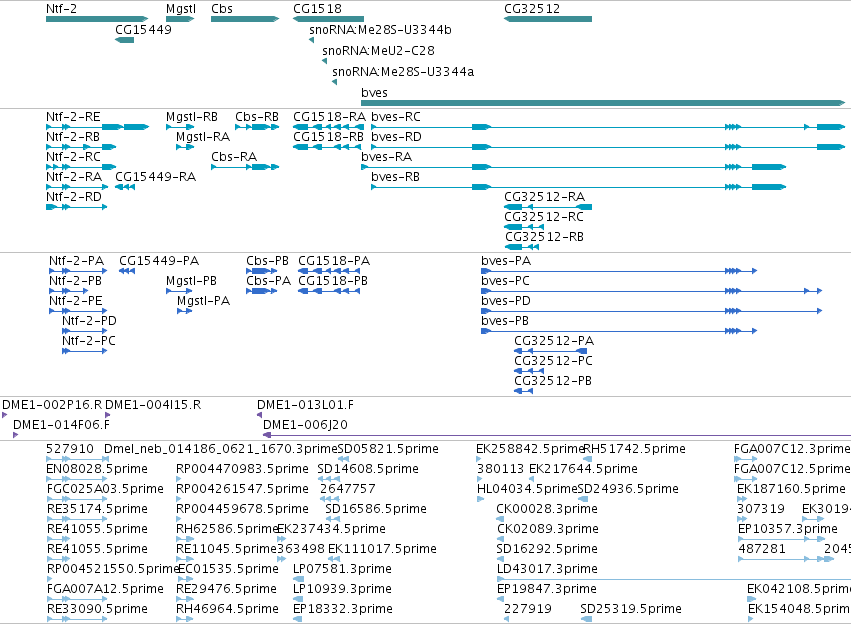The height and width of the screenshot is (624, 851).
Task: Click the Ntf-2-RB transcript label
Action: [73, 137]
